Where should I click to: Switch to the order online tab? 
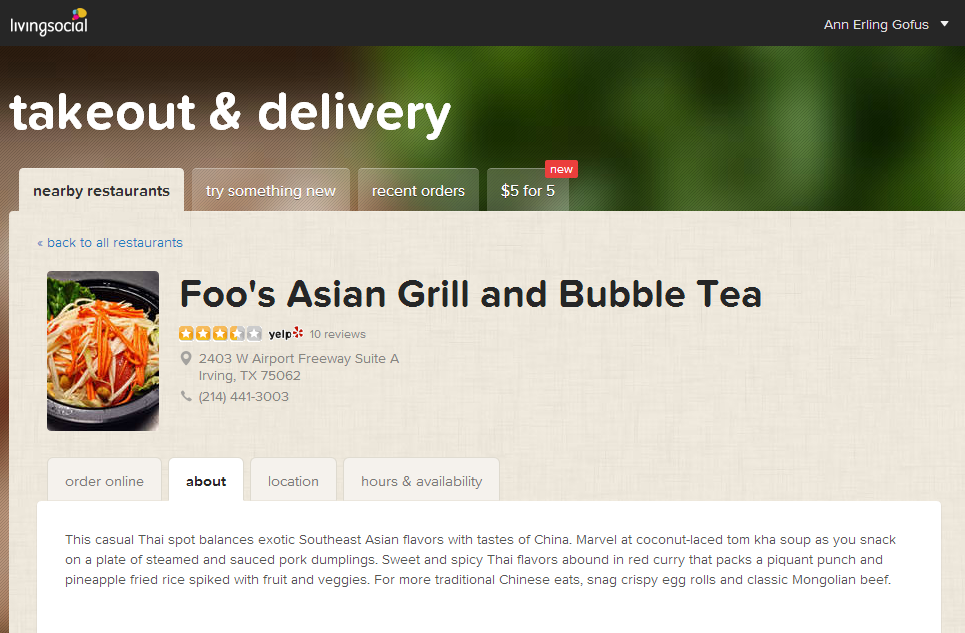tap(104, 480)
